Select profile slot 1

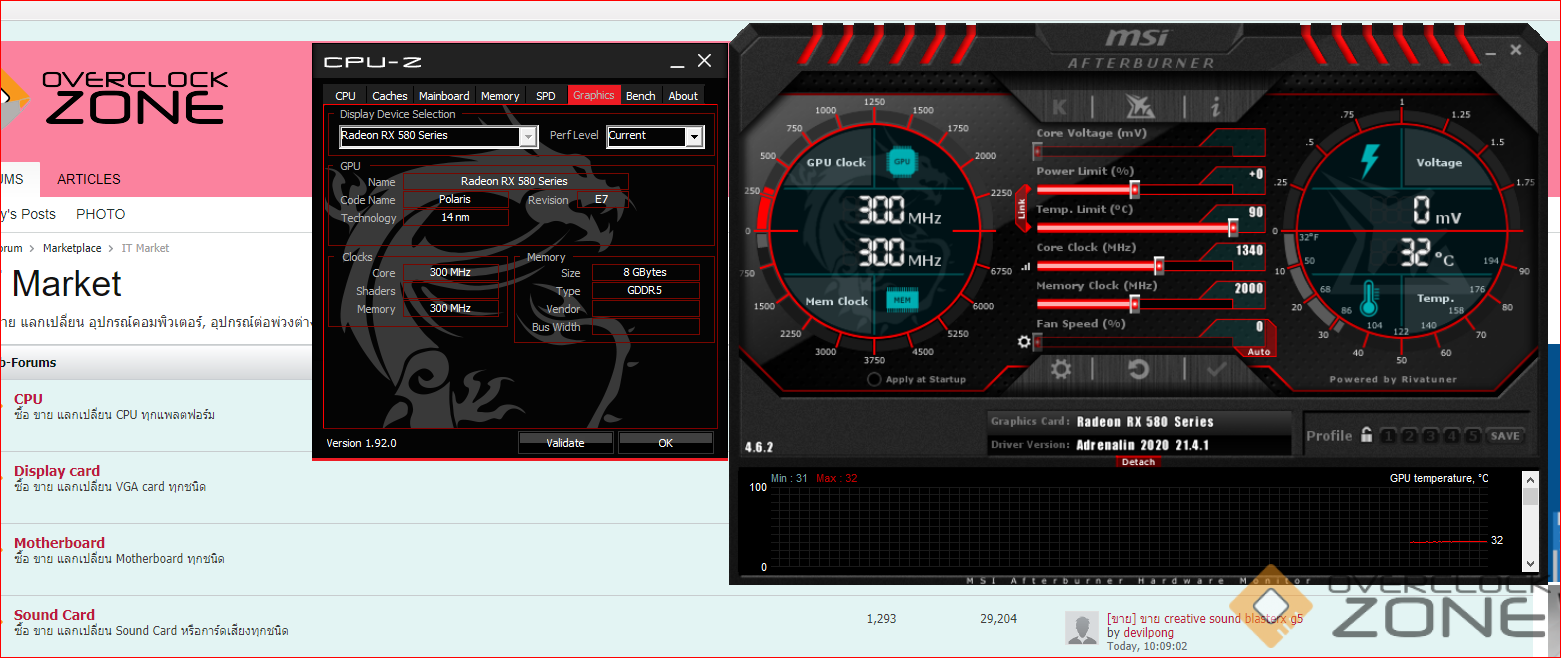(x=1389, y=436)
